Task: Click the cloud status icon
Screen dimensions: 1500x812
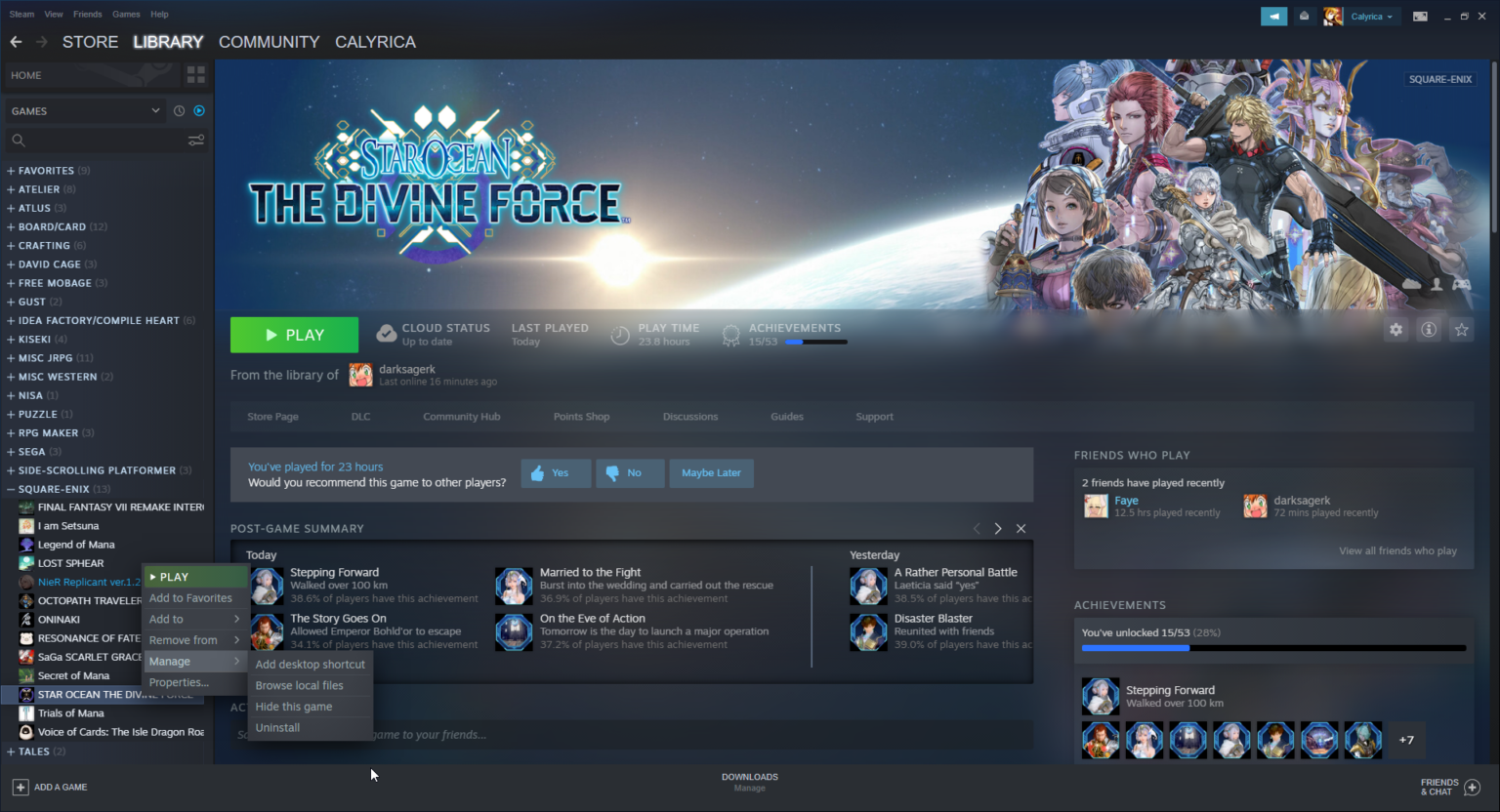Action: coord(387,334)
